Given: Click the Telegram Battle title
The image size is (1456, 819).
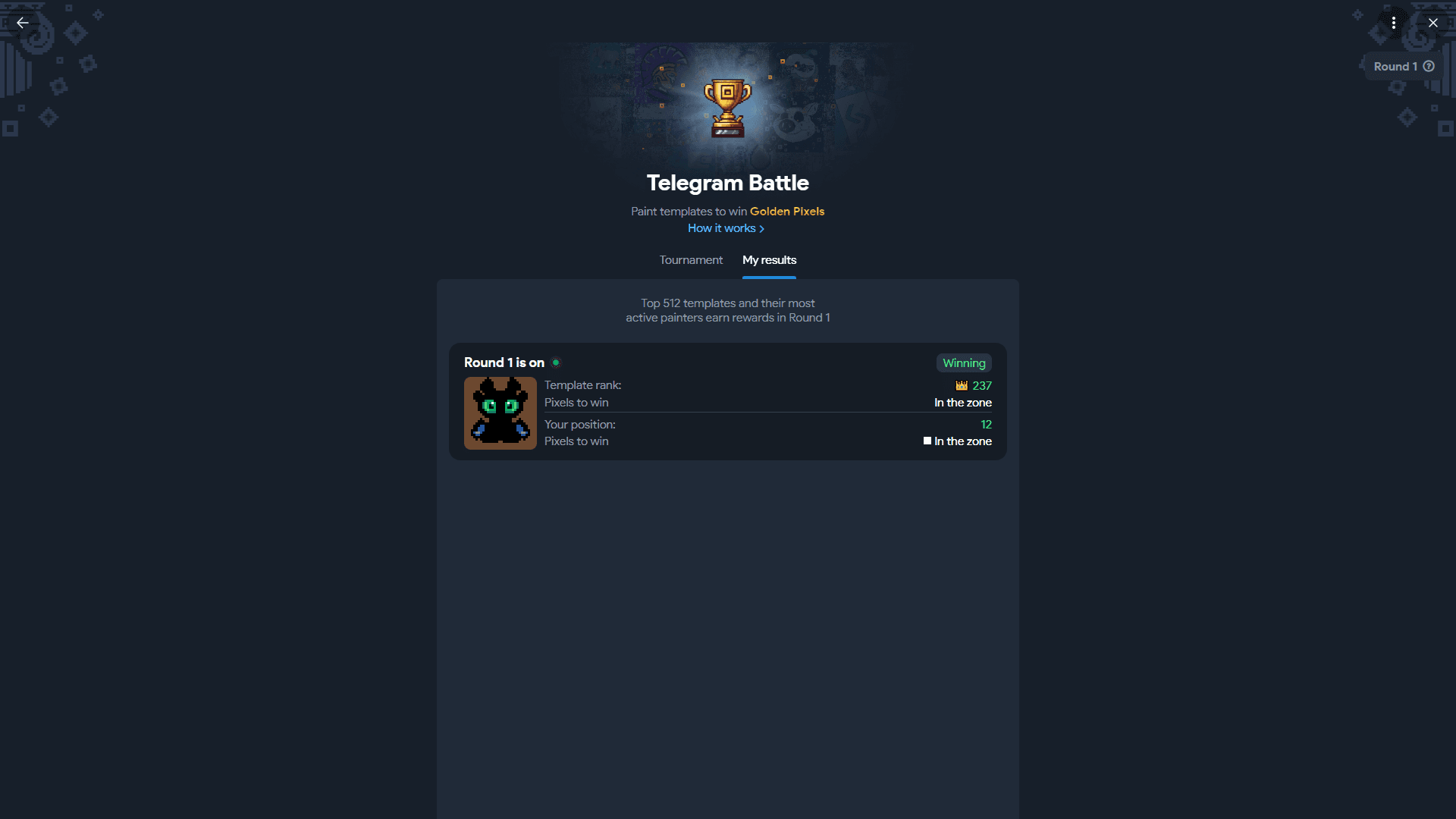Looking at the screenshot, I should tap(728, 183).
